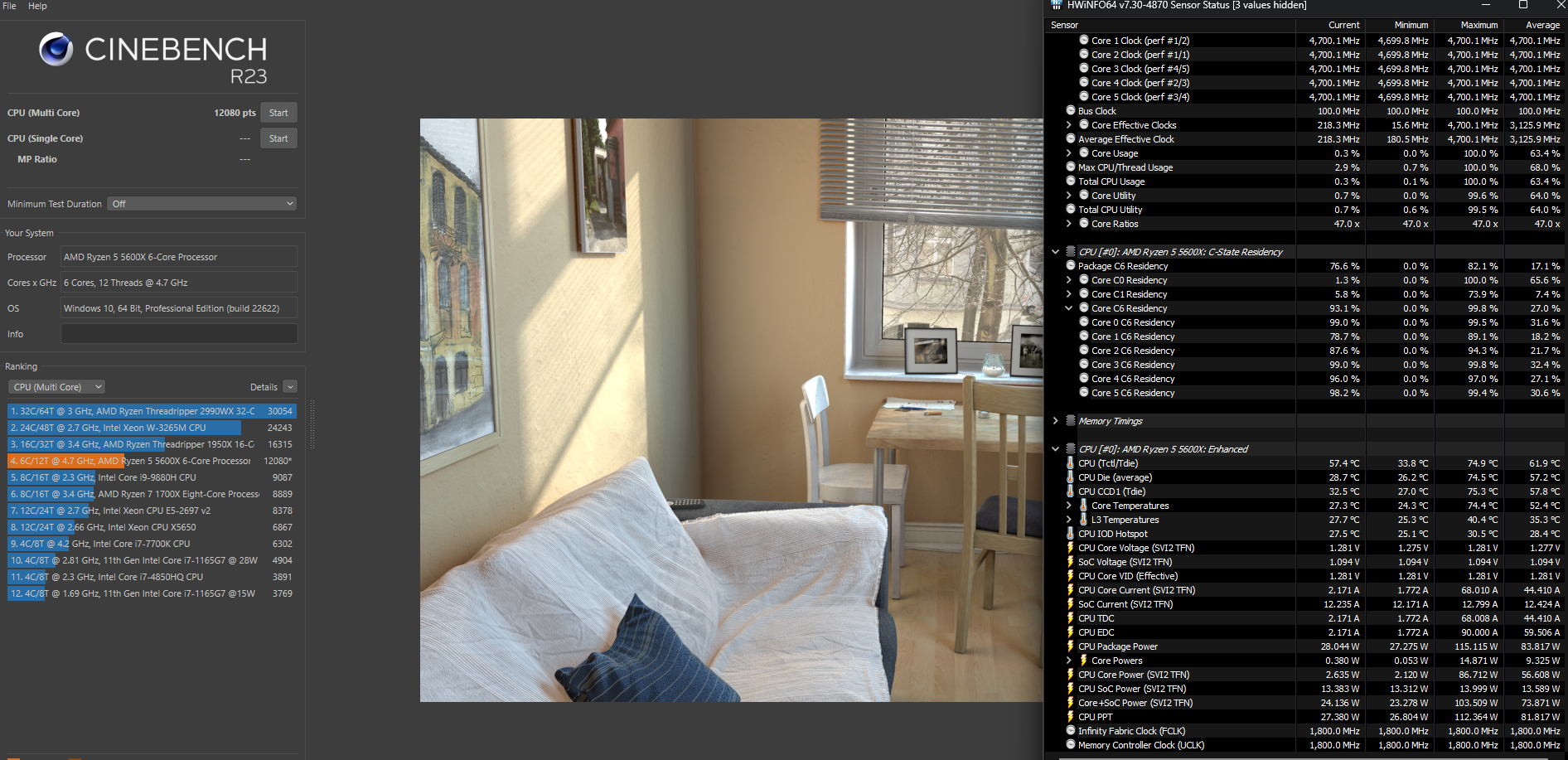
Task: Open the File menu in Cinebench
Action: click(x=10, y=6)
